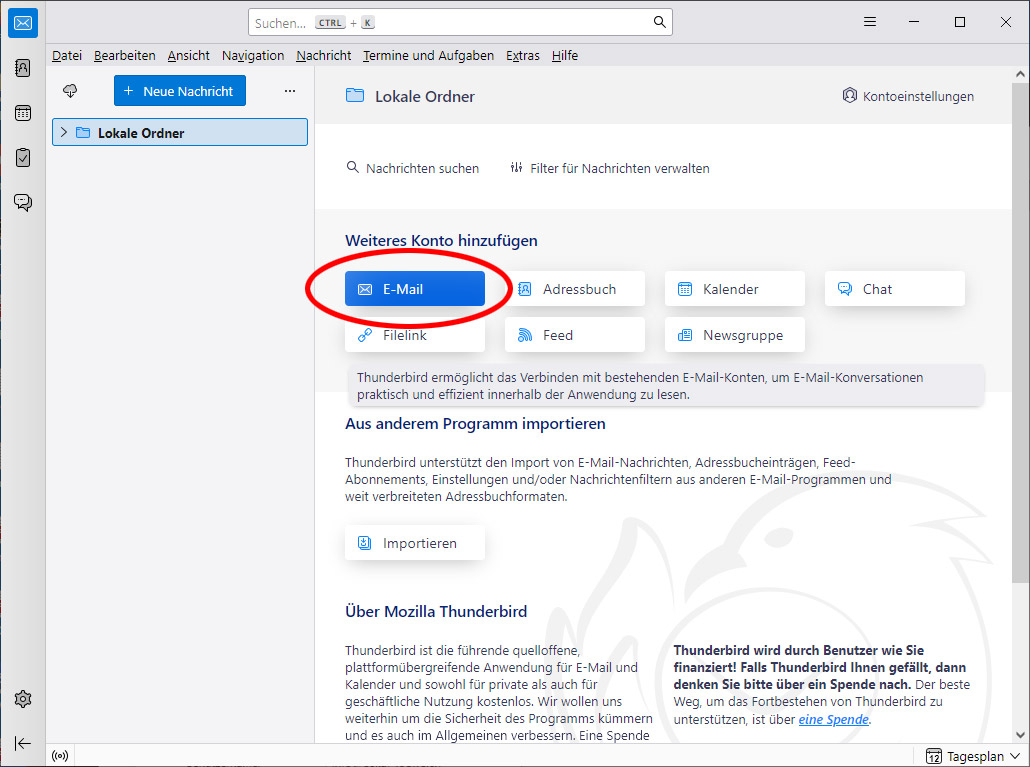Open the Address Book space icon

23,68
